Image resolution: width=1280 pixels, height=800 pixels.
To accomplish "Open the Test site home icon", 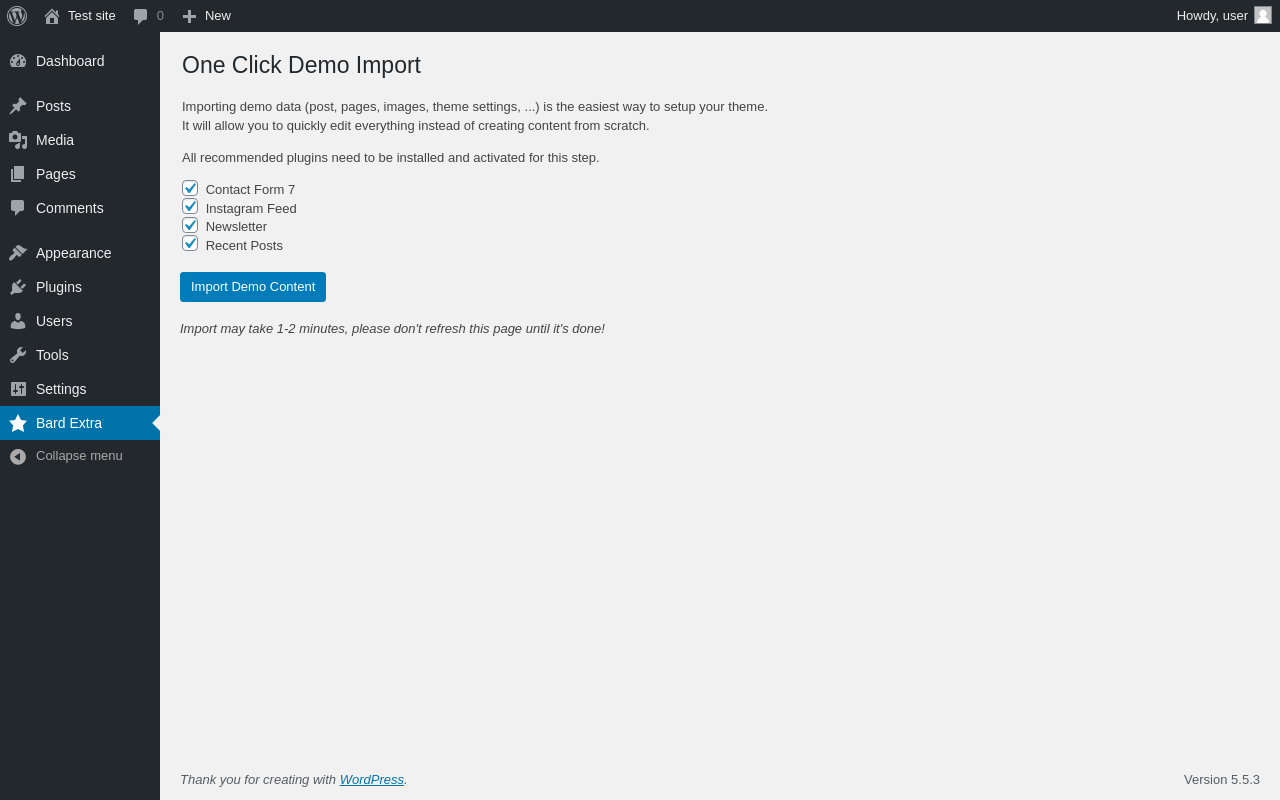I will click(52, 16).
